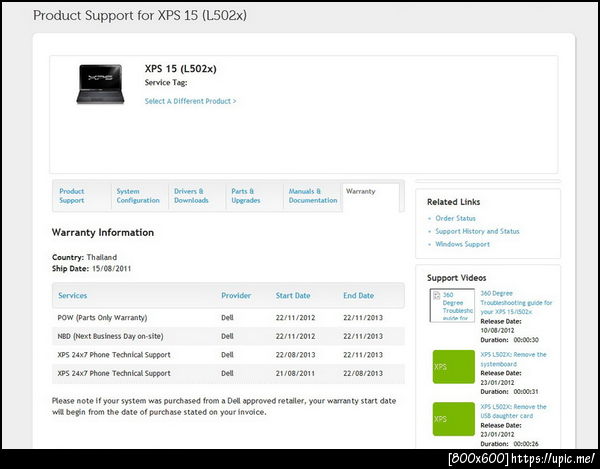600x469 pixels.
Task: Select the NBD (Next Business Day on-site) row
Action: [228, 336]
